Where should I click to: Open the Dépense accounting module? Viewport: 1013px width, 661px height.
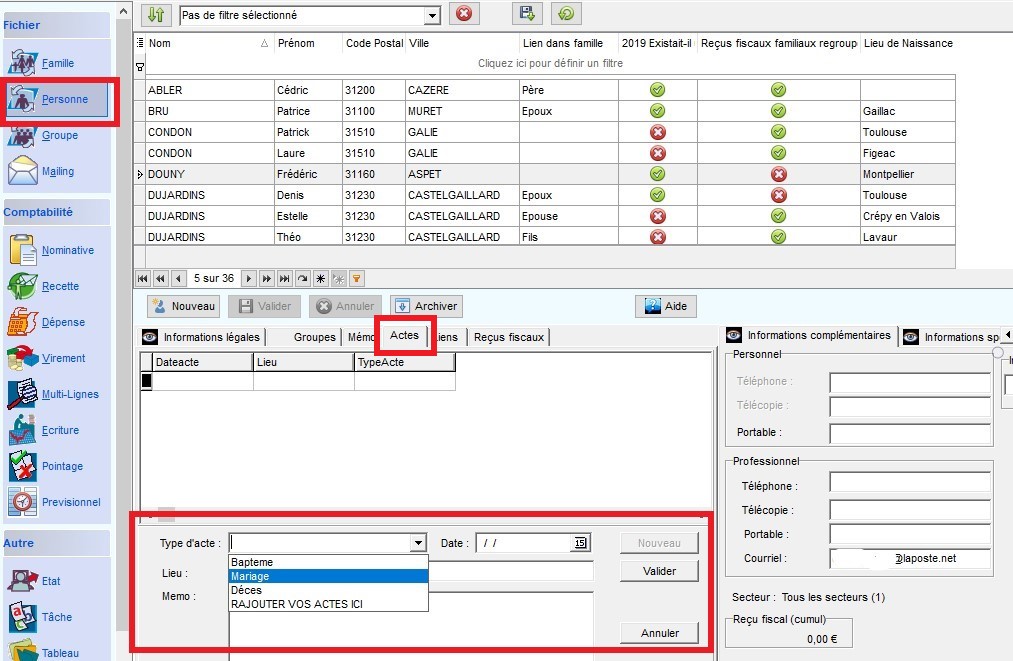pos(62,322)
